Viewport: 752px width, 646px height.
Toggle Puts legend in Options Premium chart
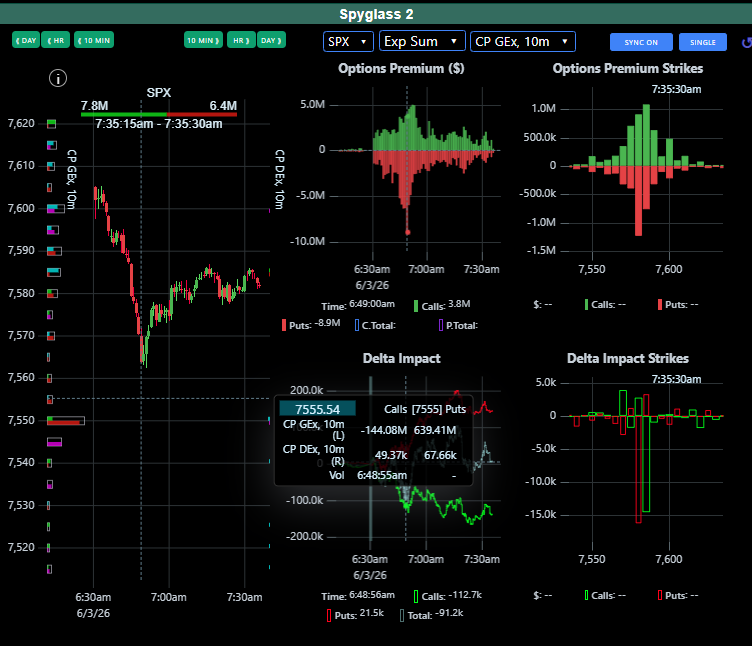(311, 325)
